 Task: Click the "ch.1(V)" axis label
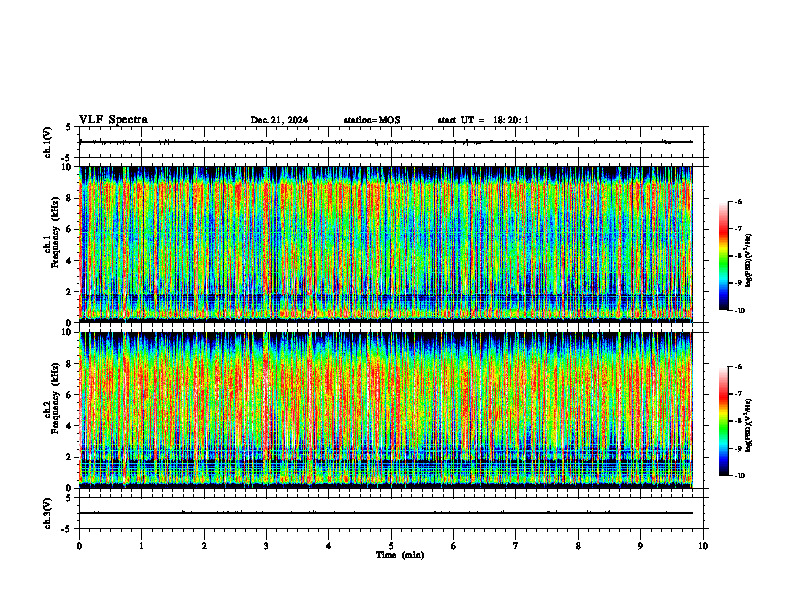pyautogui.click(x=47, y=142)
